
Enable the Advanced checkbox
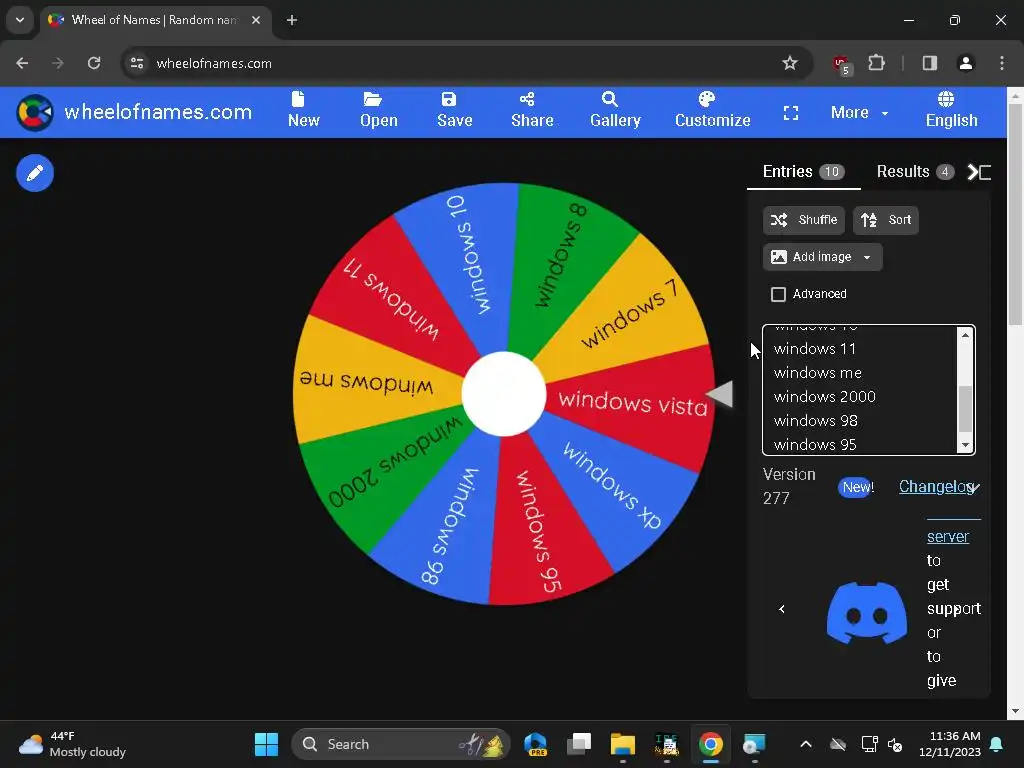[x=778, y=295]
